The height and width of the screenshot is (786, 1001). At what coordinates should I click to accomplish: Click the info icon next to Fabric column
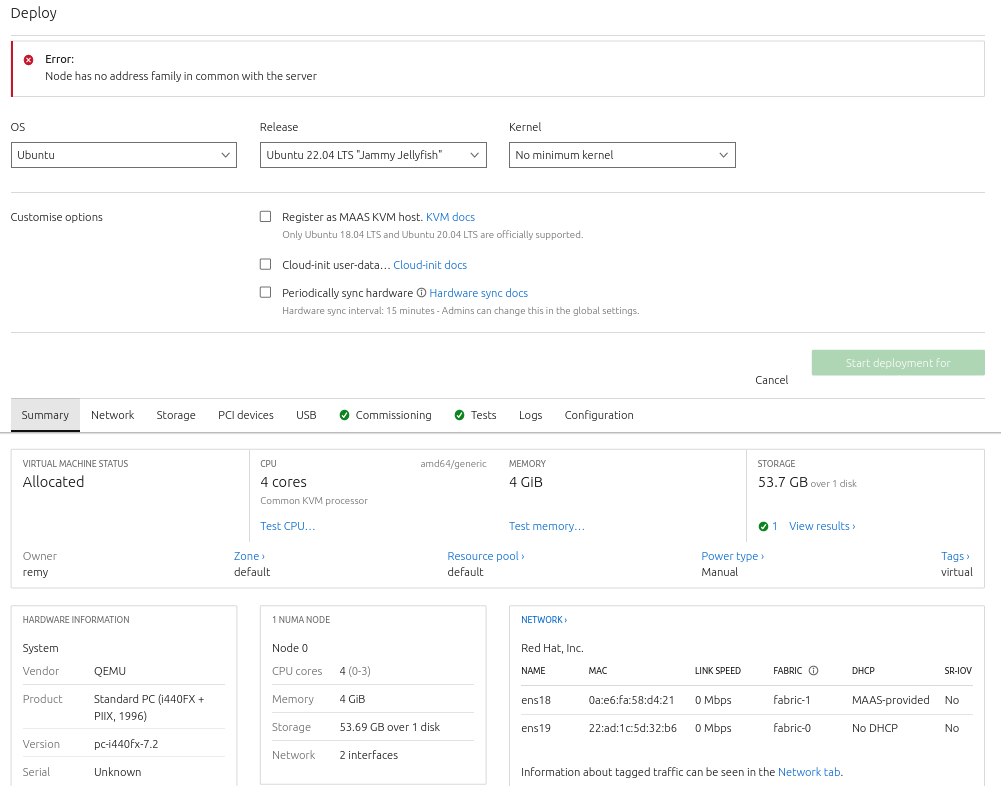813,671
